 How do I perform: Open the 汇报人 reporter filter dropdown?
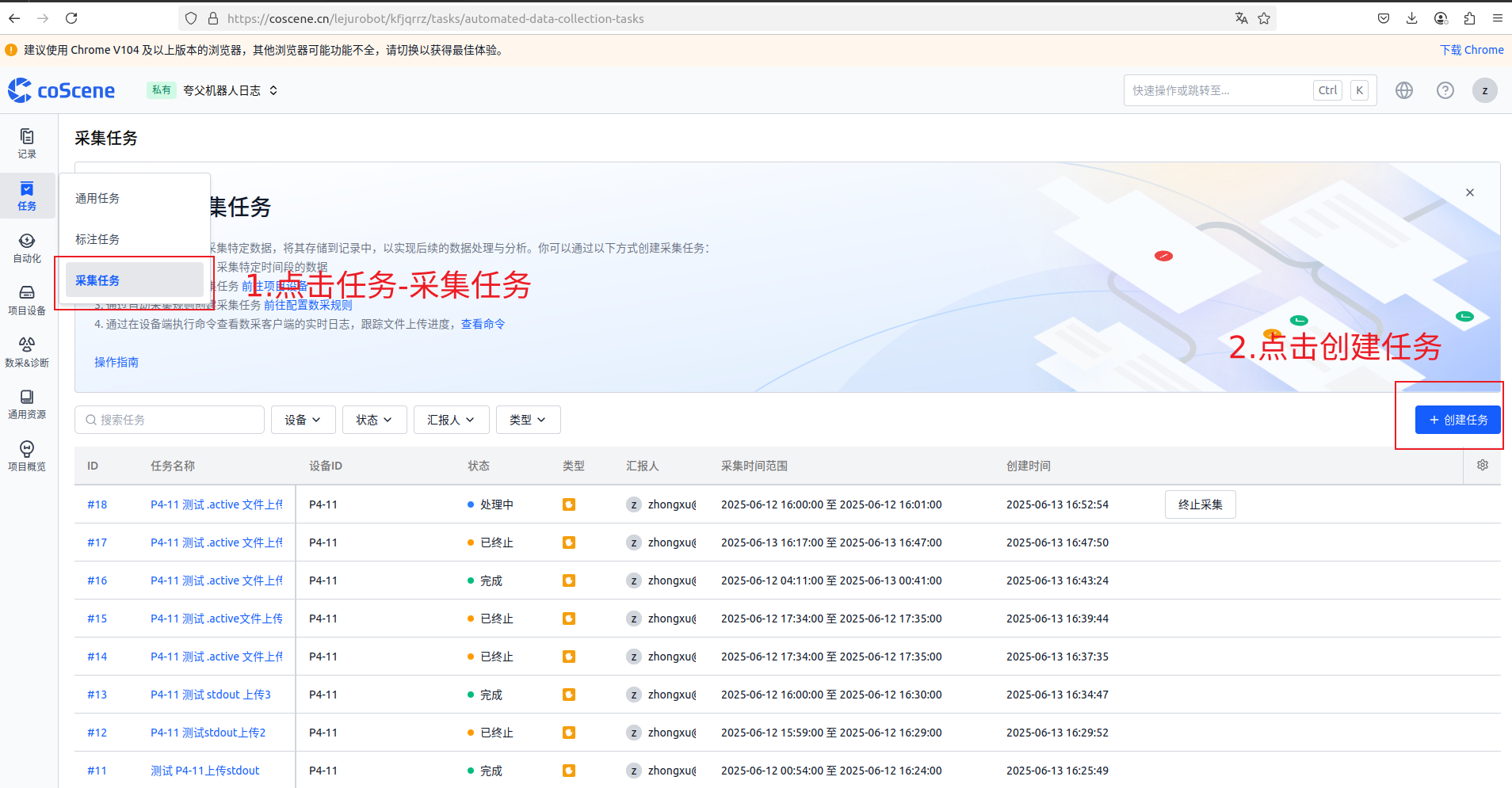[x=451, y=420]
